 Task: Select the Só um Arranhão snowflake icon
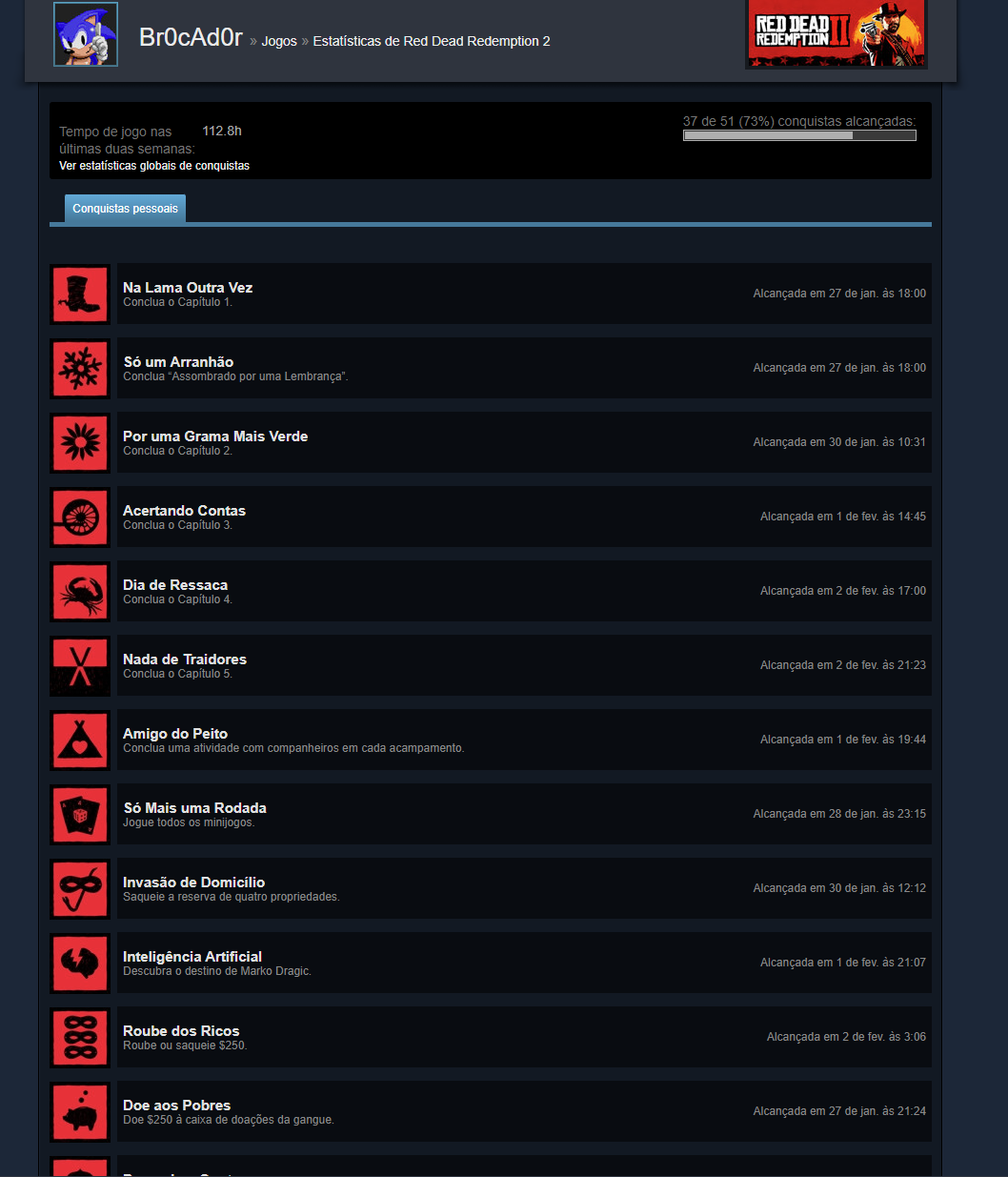(x=79, y=368)
